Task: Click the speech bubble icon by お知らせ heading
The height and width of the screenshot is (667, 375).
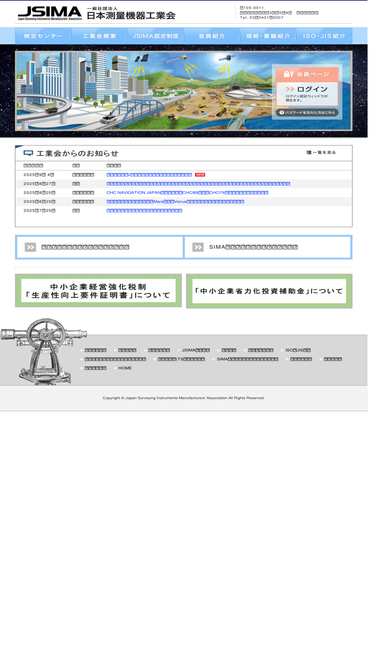Action: tap(28, 153)
